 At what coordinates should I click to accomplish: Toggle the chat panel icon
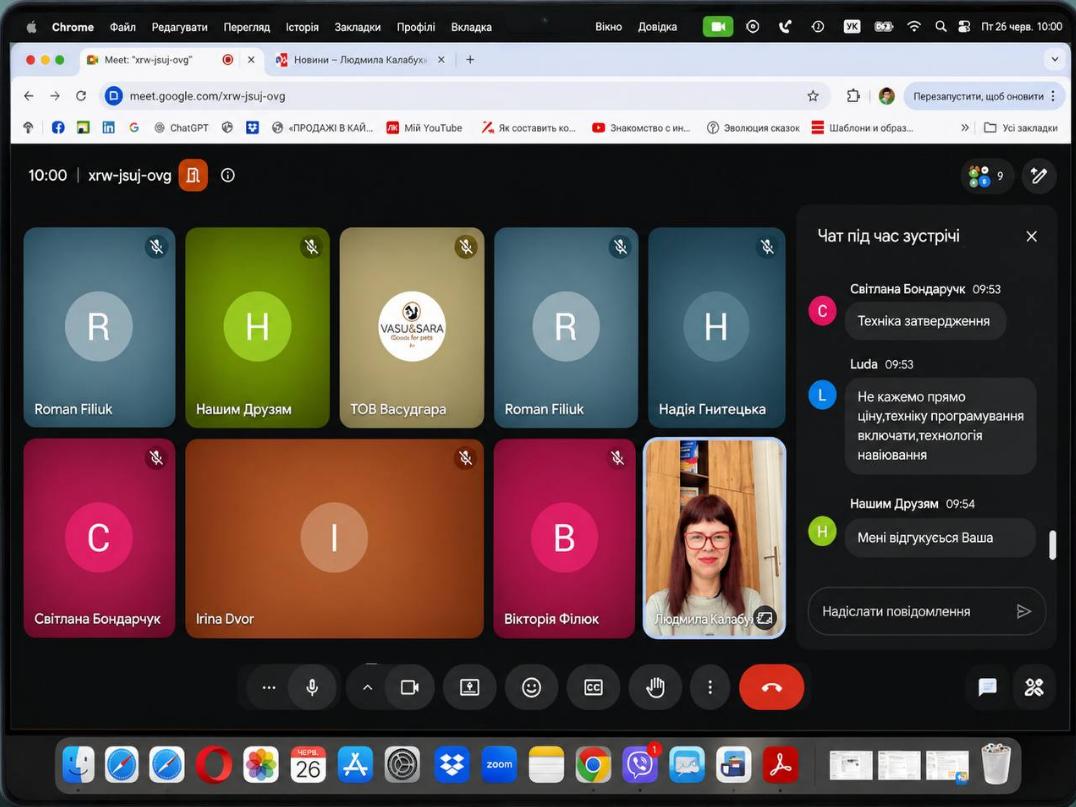[x=987, y=687]
